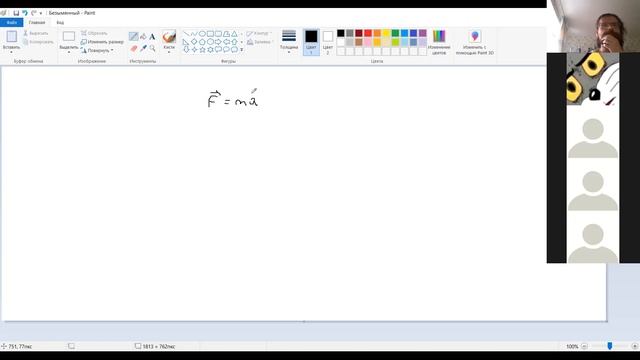The width and height of the screenshot is (640, 360).
Task: Select the Right arrow shape
Action: coord(218,42)
